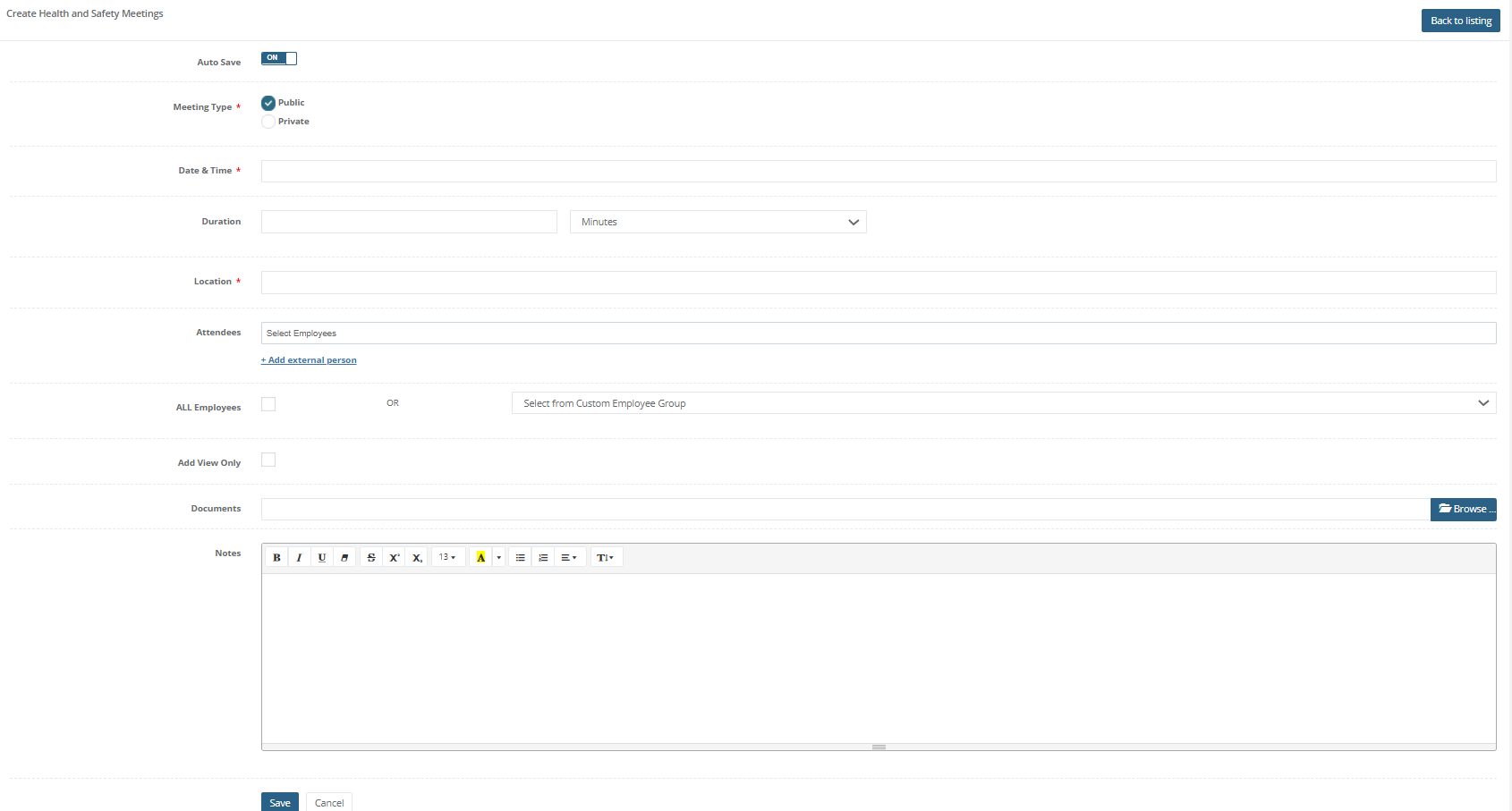Image resolution: width=1512 pixels, height=811 pixels.
Task: Apply italic formatting in Notes
Action: pyautogui.click(x=299, y=557)
